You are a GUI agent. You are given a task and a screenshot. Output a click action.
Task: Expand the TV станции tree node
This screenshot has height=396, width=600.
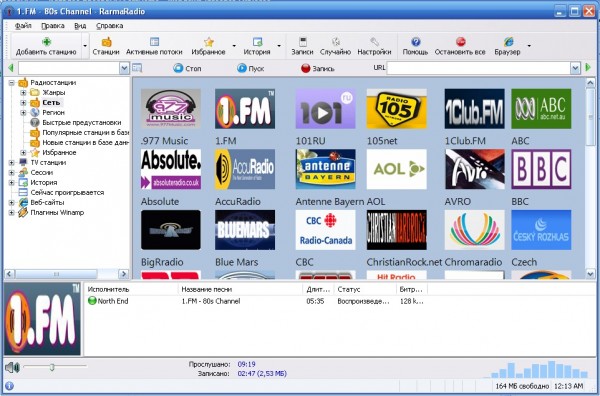(x=11, y=163)
